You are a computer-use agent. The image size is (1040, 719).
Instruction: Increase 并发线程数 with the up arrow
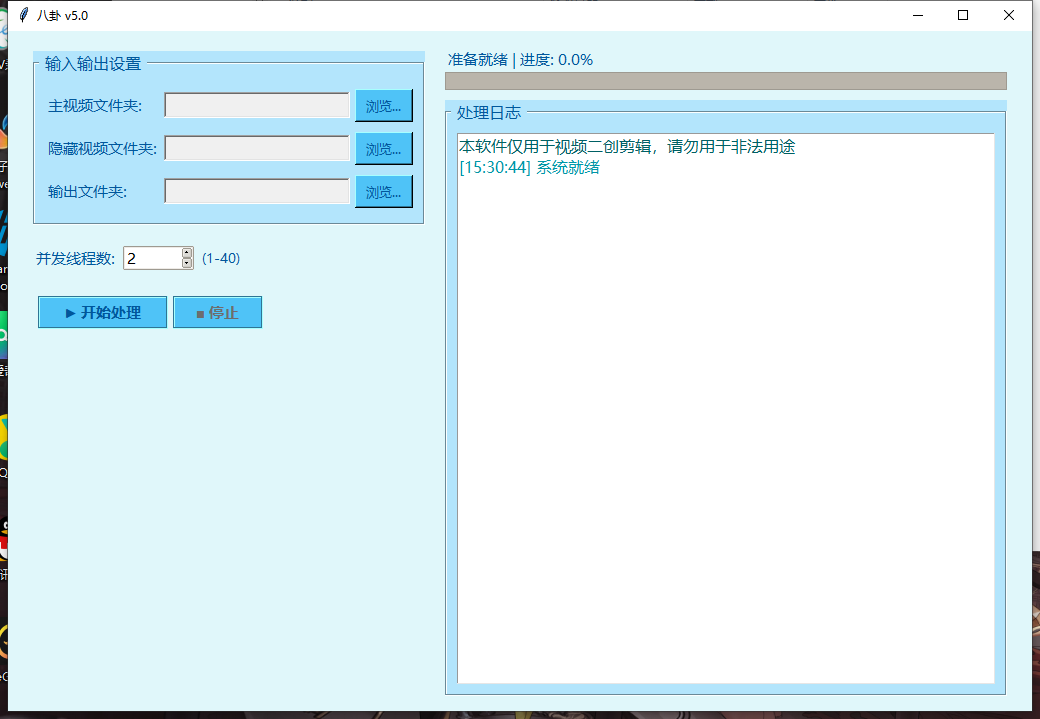(x=187, y=253)
